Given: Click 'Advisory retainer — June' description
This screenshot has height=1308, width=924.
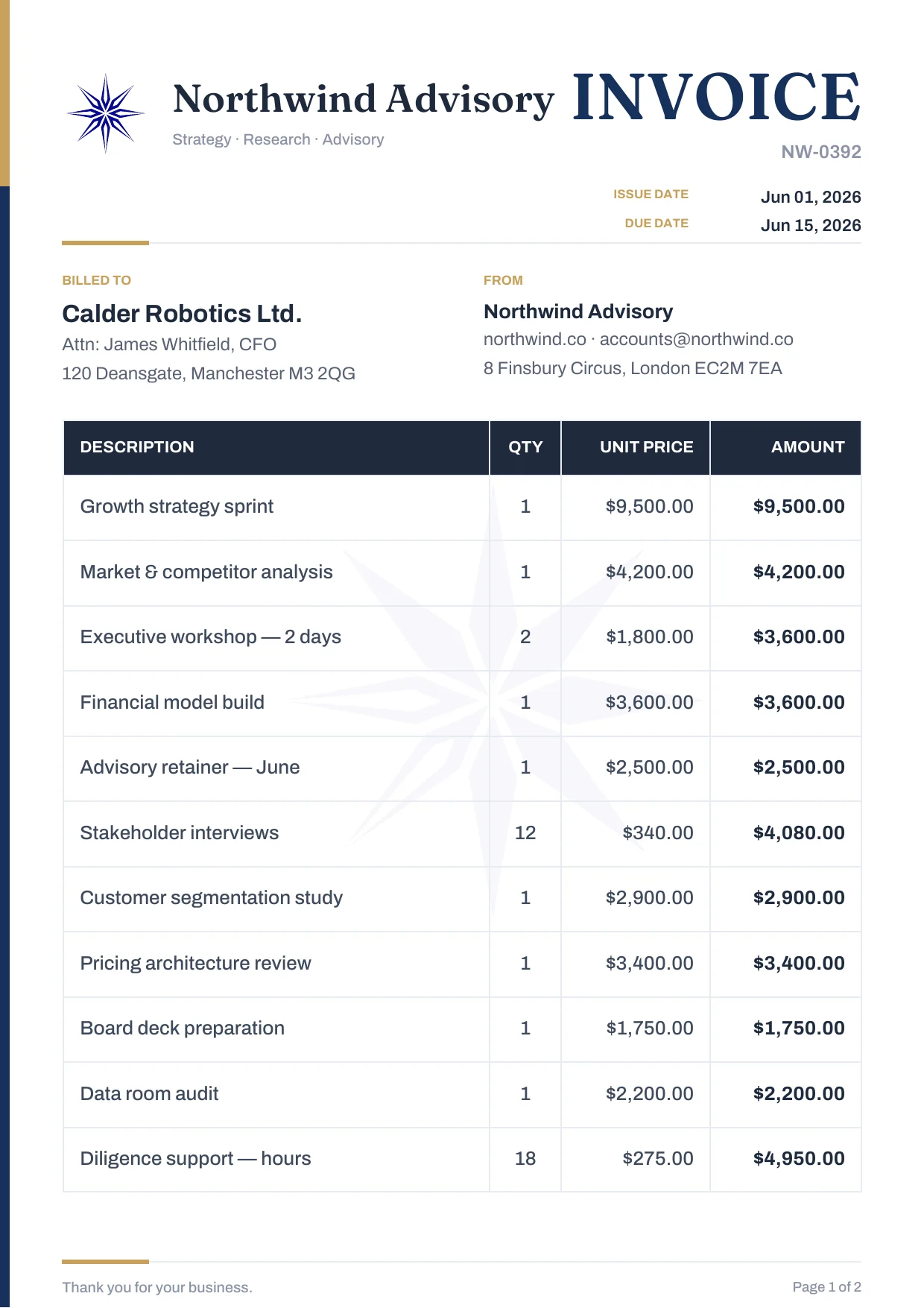Looking at the screenshot, I should pos(190,768).
